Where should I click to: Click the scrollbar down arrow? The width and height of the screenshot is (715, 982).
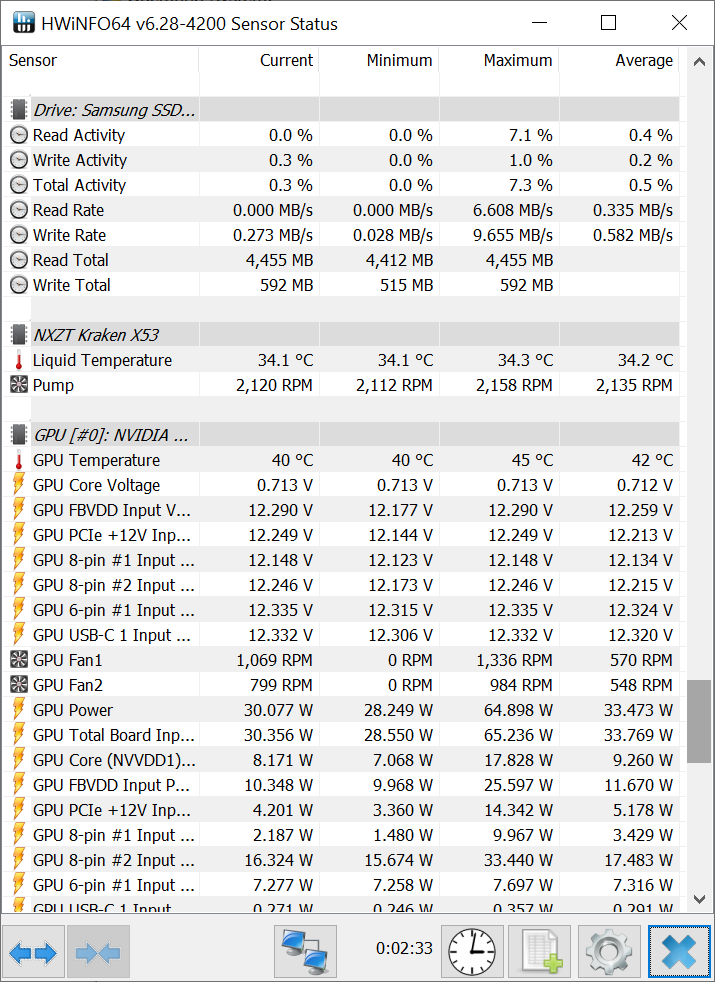[x=699, y=899]
